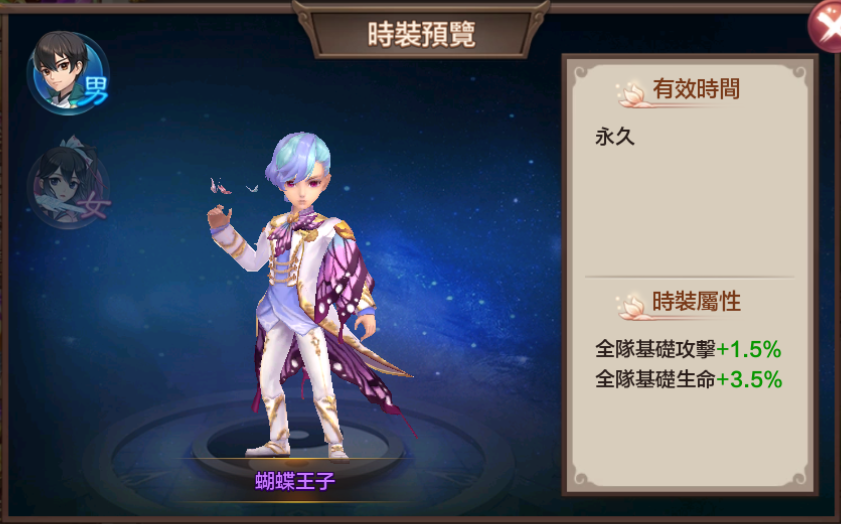
Task: Click the 永久 validity text
Action: tap(615, 137)
